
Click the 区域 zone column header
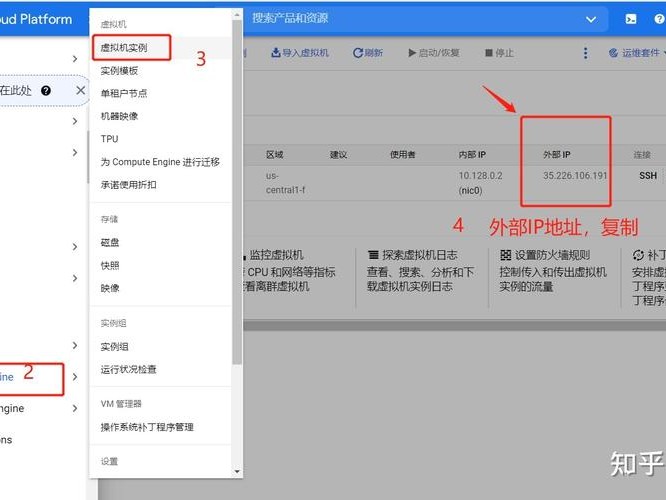point(275,155)
